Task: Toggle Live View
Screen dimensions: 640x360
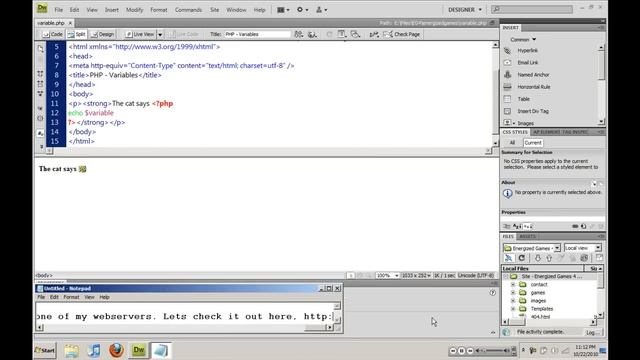Action: coord(140,34)
